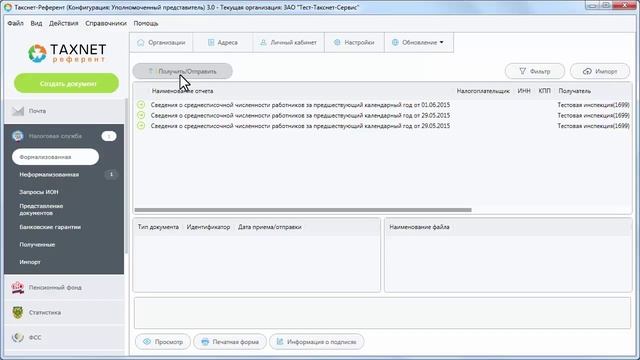The width and height of the screenshot is (640, 360).
Task: Click the Импорт button at top right
Action: 600,71
